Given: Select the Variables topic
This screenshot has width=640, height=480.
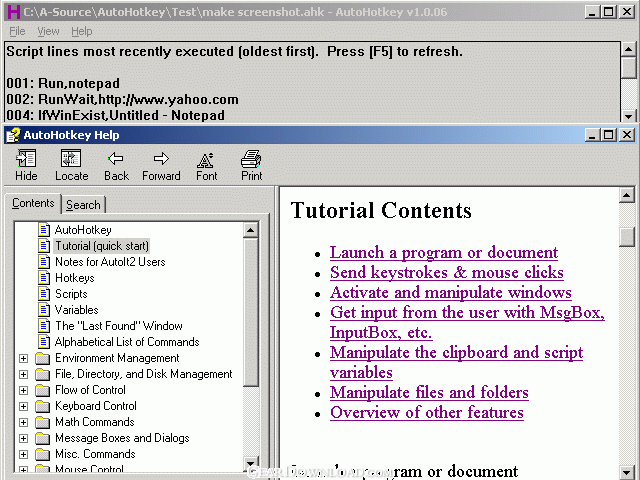Looking at the screenshot, I should pyautogui.click(x=77, y=310).
